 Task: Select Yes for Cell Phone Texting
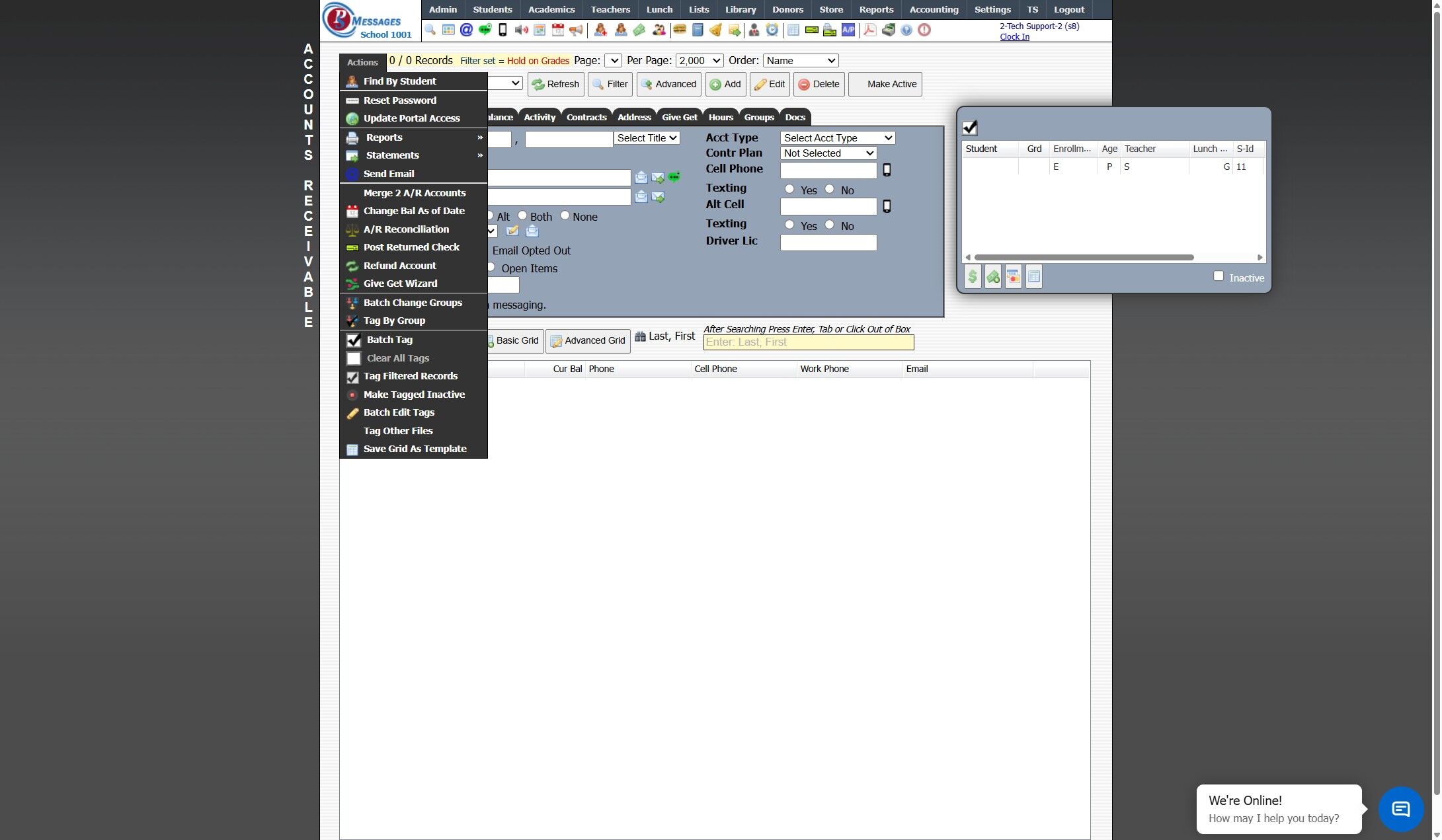coord(789,189)
